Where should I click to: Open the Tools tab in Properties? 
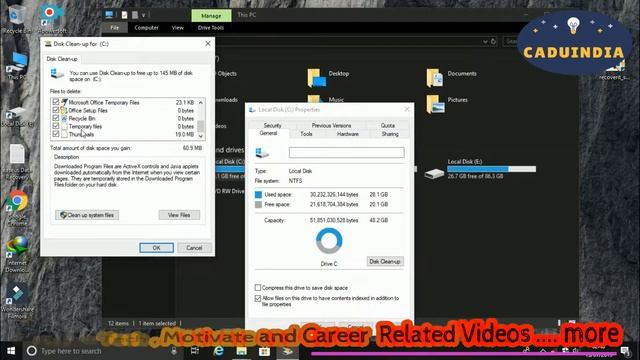tap(306, 134)
